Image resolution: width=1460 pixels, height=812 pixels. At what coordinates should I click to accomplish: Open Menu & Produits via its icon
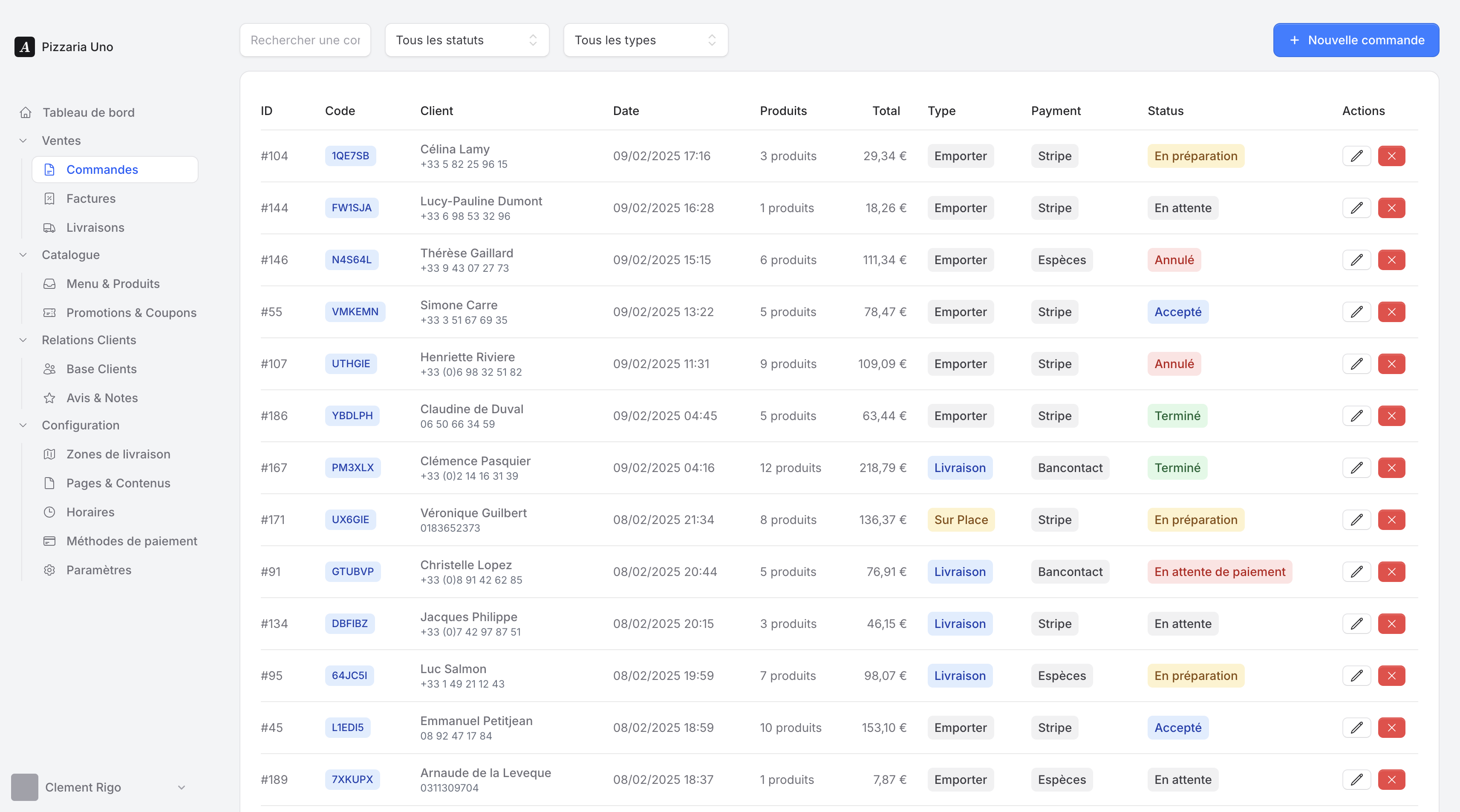point(49,283)
